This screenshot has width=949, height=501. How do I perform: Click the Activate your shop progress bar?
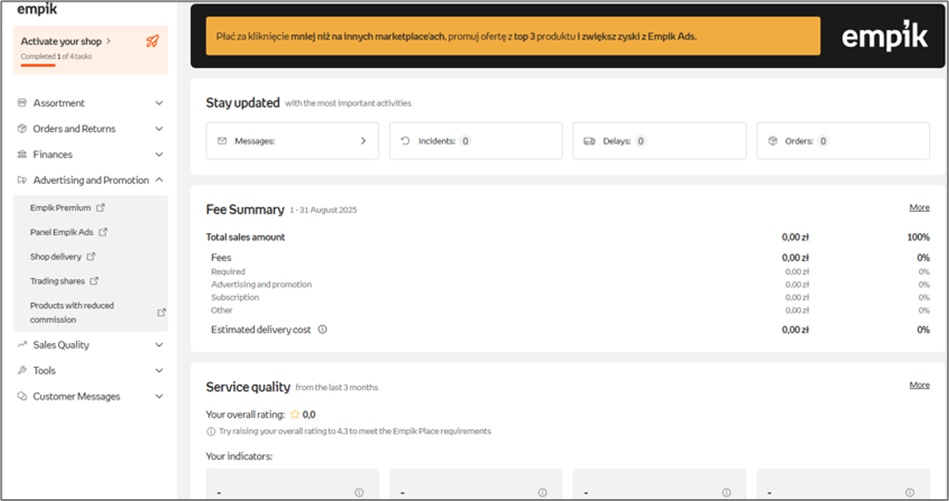(38, 65)
